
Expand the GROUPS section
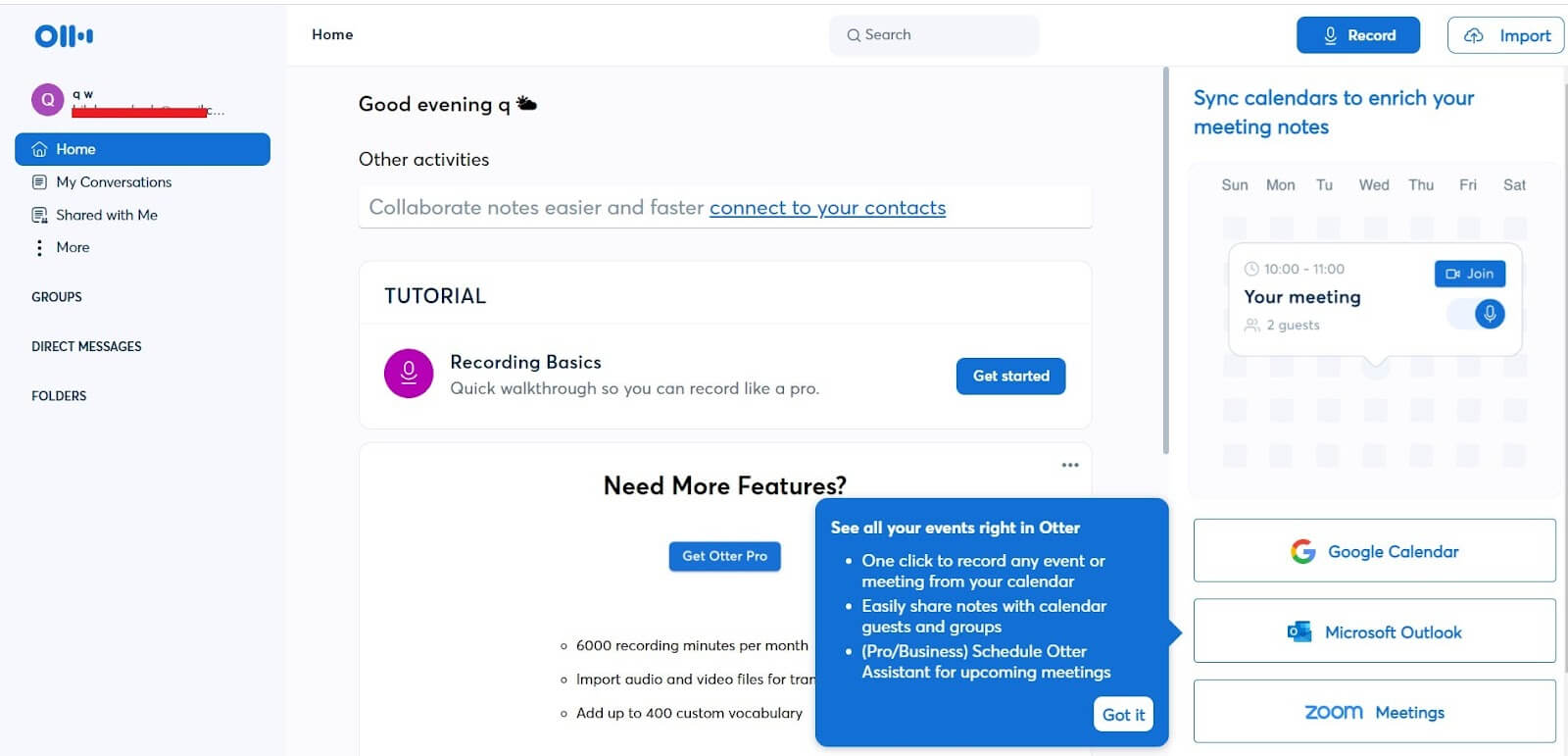point(56,297)
